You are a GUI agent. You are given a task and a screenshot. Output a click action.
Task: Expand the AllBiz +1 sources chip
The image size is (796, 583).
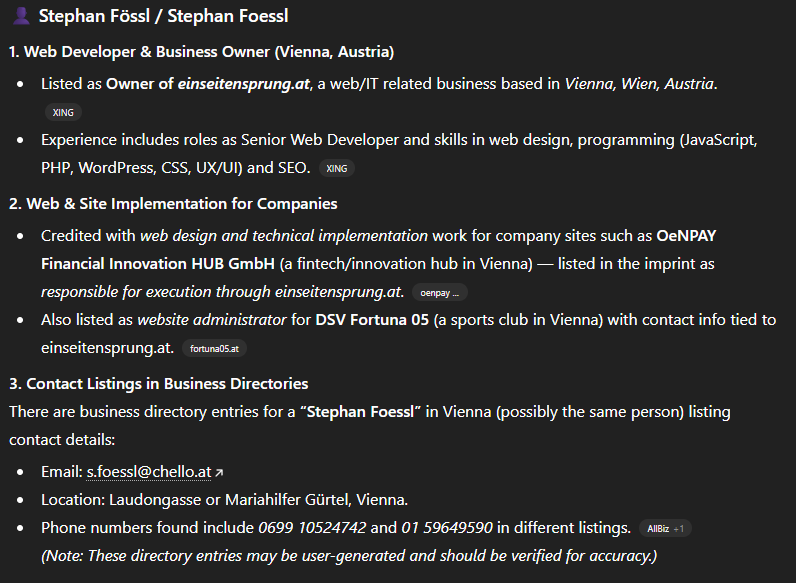(x=665, y=528)
